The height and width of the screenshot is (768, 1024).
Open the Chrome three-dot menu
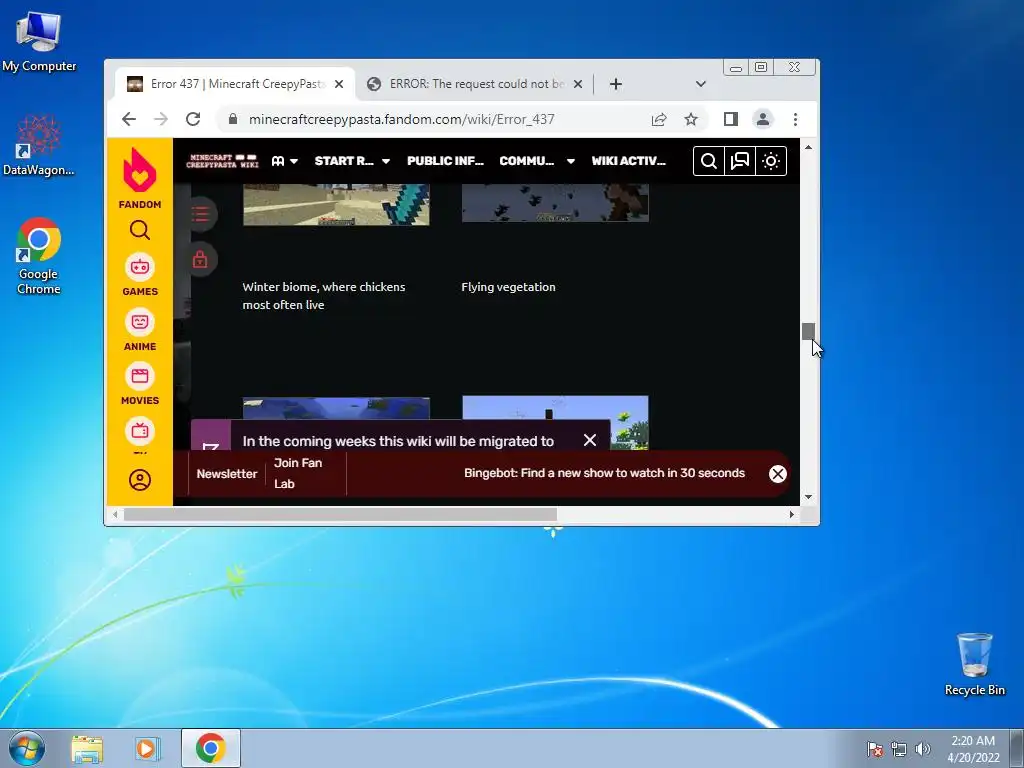point(795,119)
